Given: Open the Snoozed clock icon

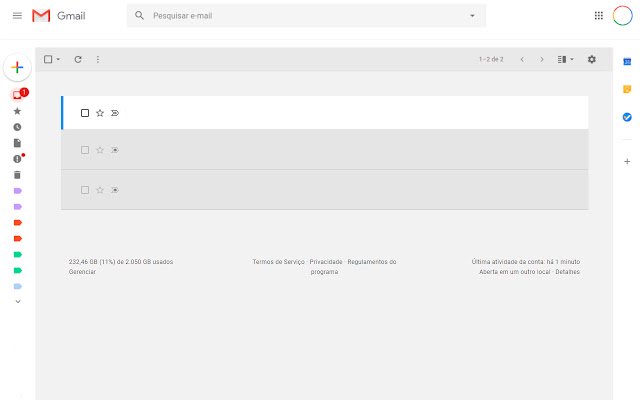Looking at the screenshot, I should point(17,127).
